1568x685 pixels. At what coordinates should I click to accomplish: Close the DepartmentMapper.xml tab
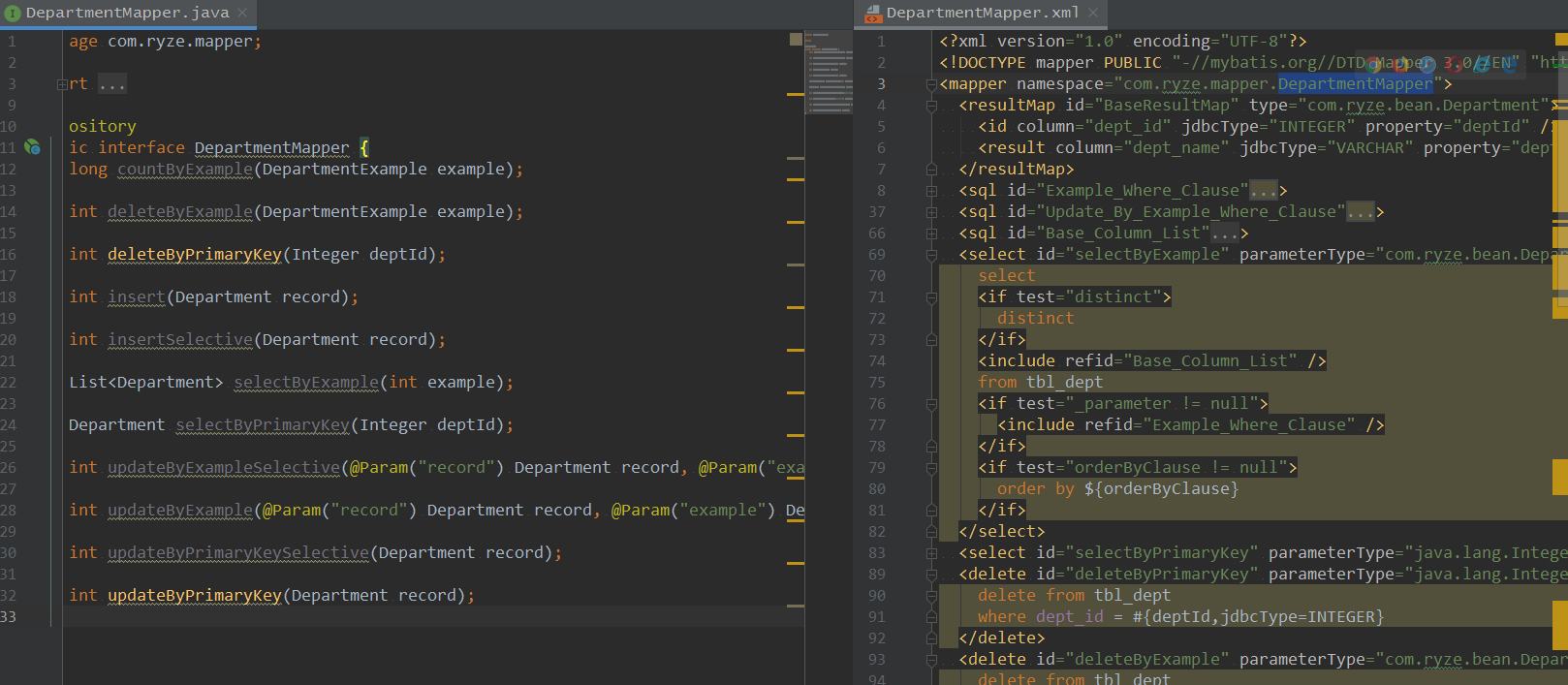pos(1093,13)
